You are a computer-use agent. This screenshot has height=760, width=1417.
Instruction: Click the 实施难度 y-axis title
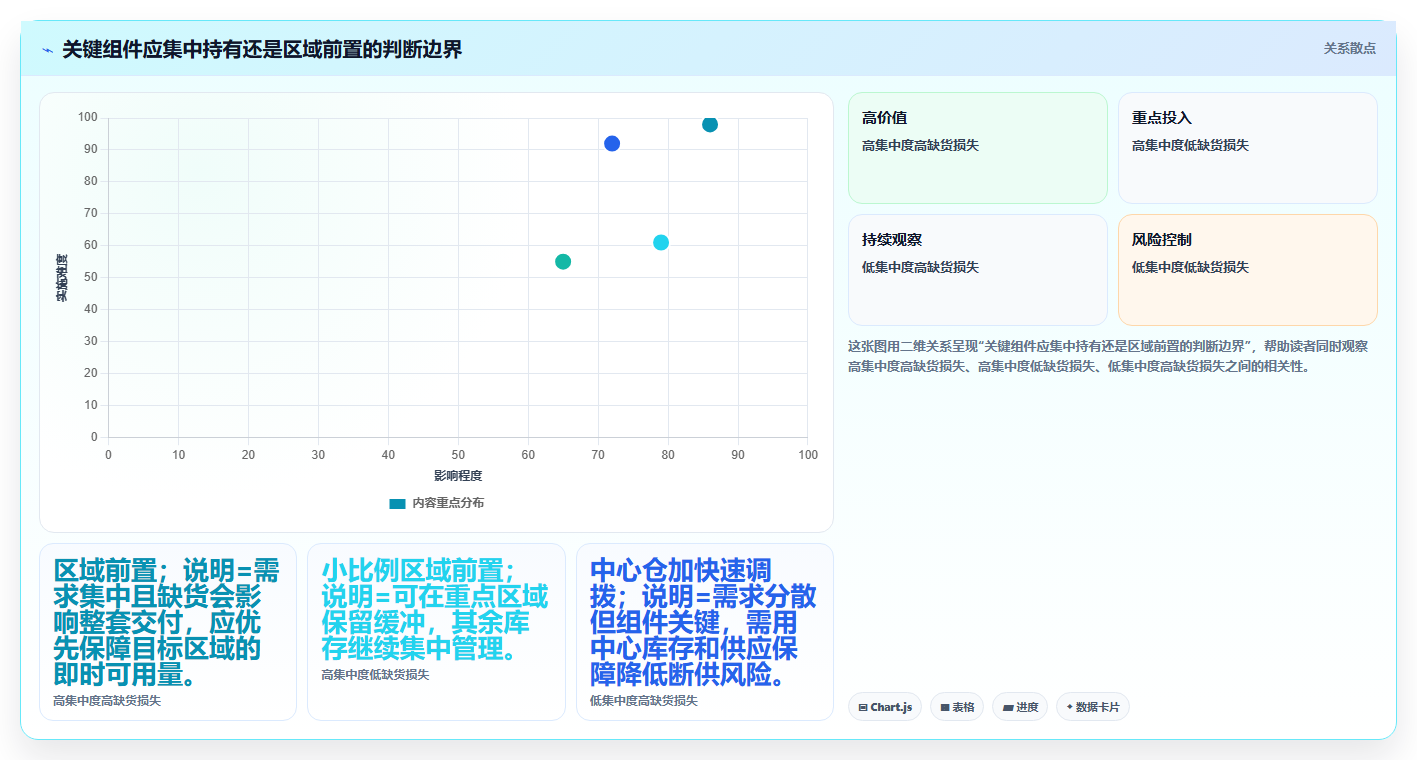pyautogui.click(x=62, y=278)
